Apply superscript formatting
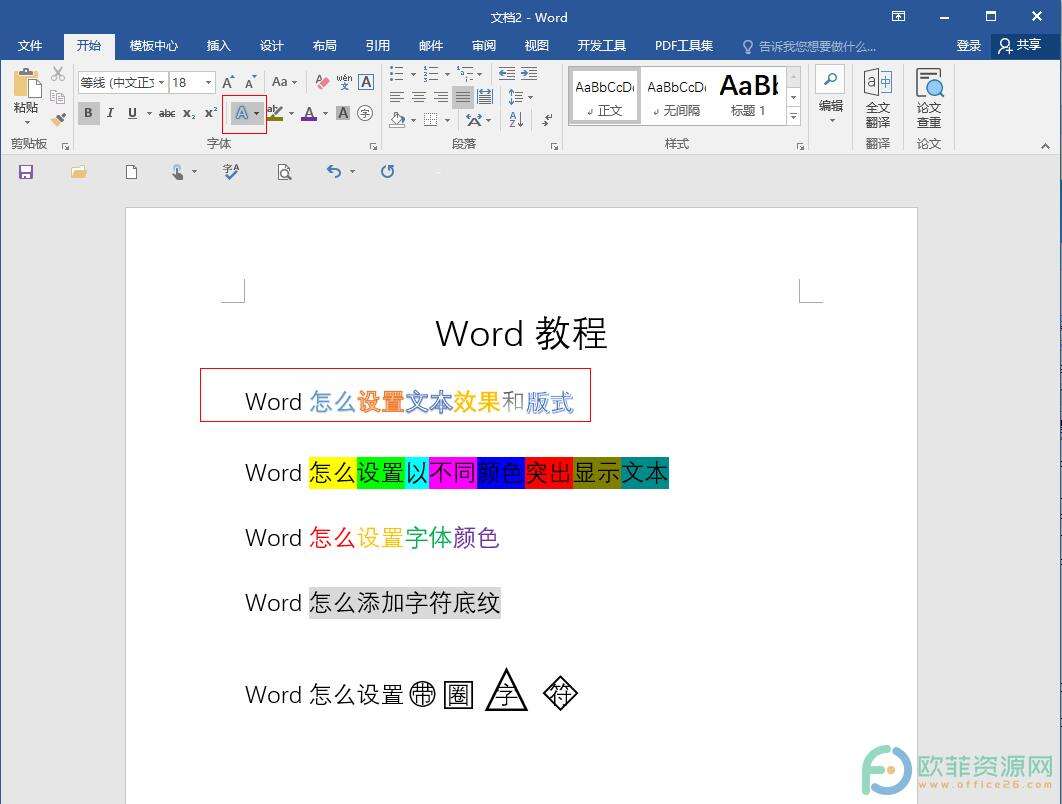 211,113
